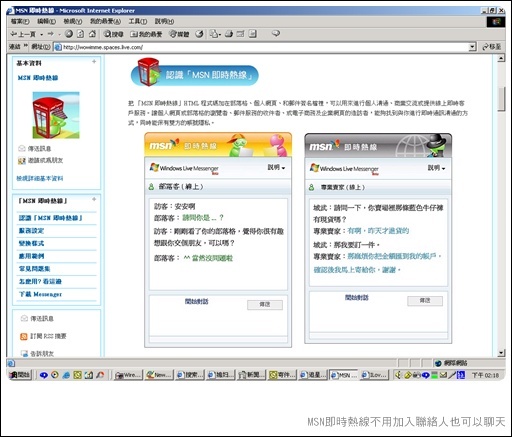512x437 pixels.
Task: Open Favorites (我的最愛) toolbar button
Action: pos(146,34)
